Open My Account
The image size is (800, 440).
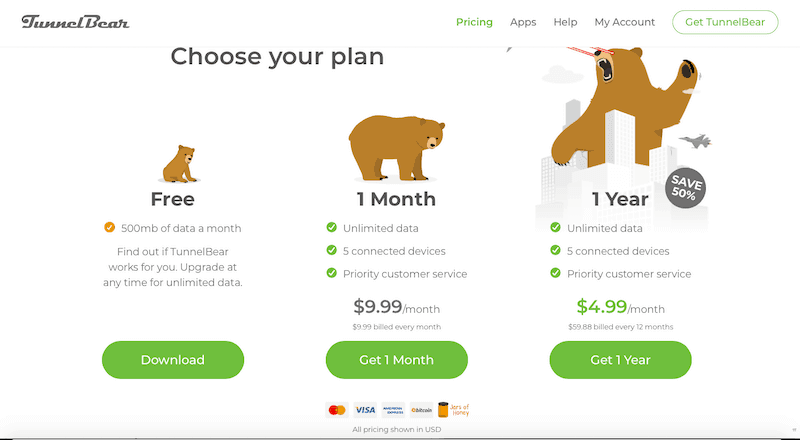click(x=624, y=22)
